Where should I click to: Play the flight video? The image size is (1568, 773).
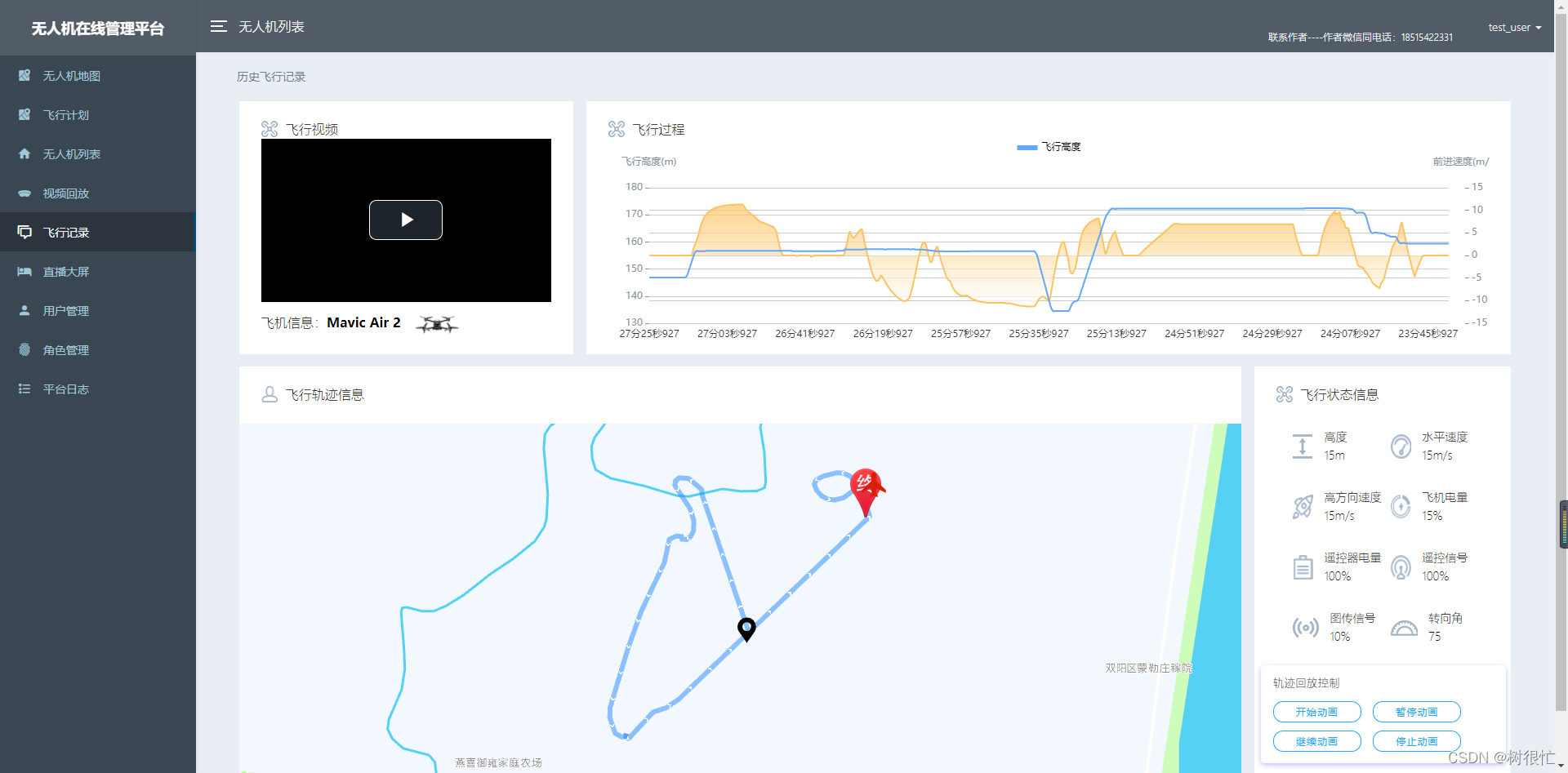pos(406,220)
